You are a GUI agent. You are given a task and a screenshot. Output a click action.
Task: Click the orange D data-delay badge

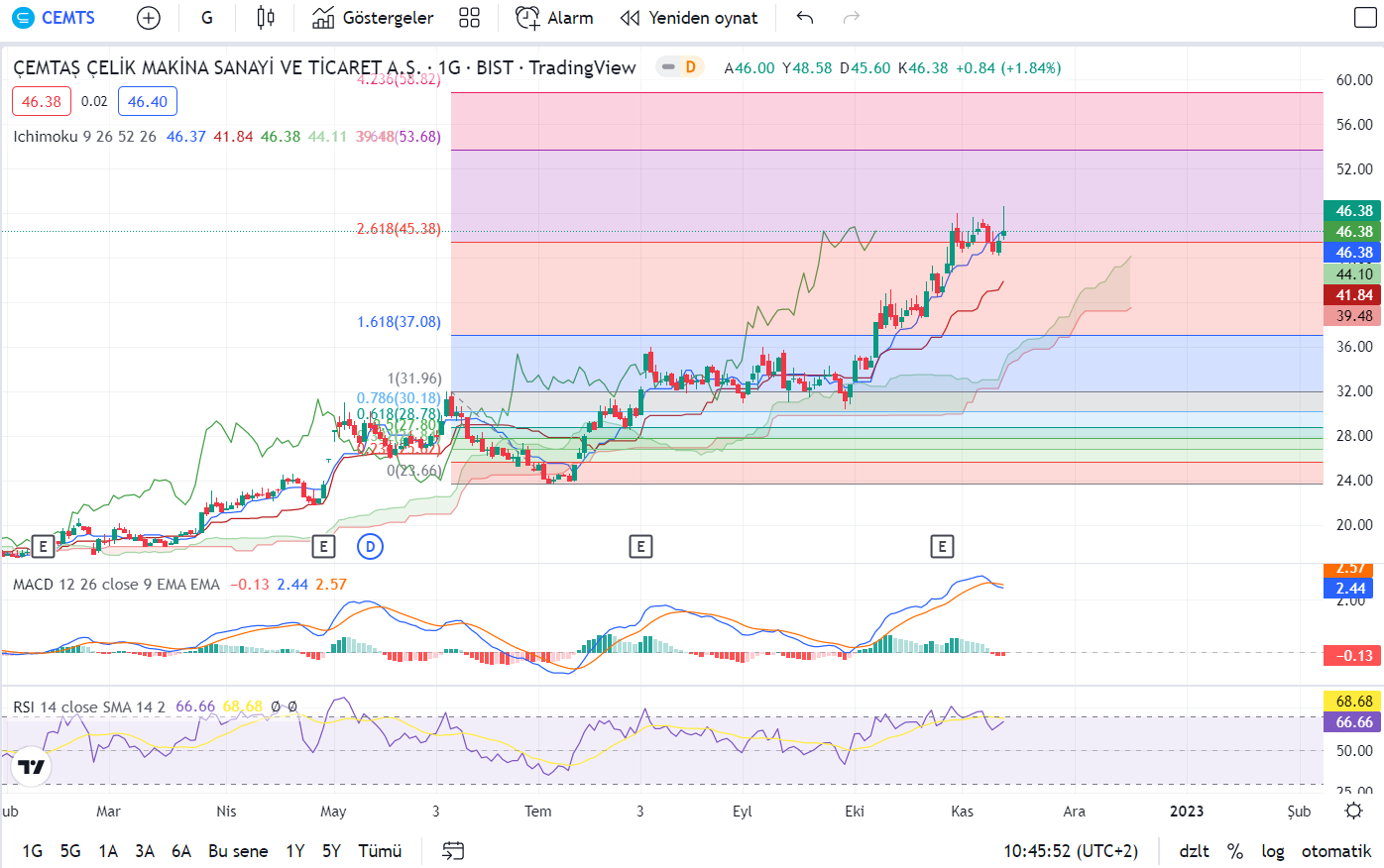click(x=691, y=67)
